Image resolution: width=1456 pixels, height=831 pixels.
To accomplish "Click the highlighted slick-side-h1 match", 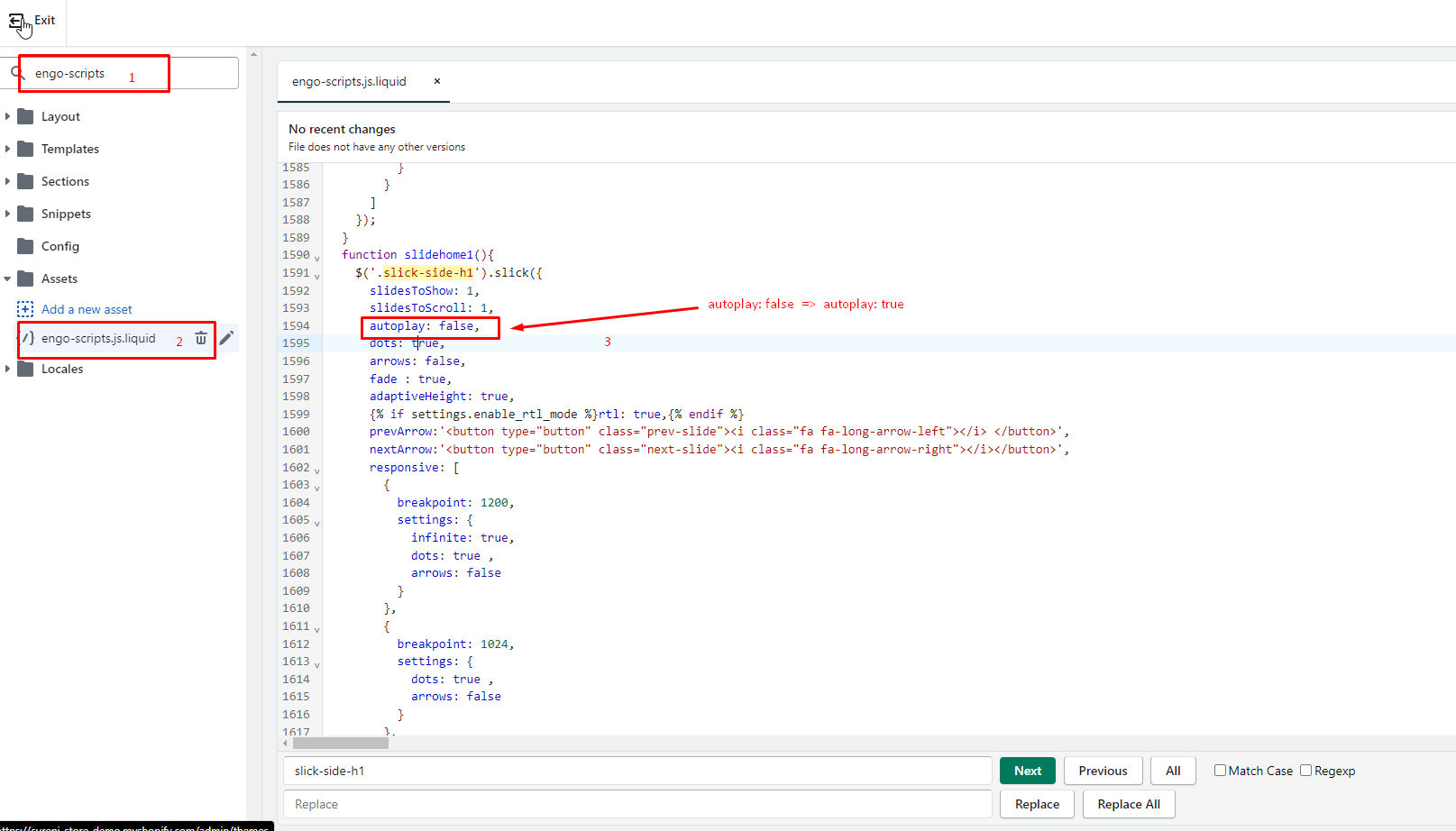I will [x=428, y=272].
